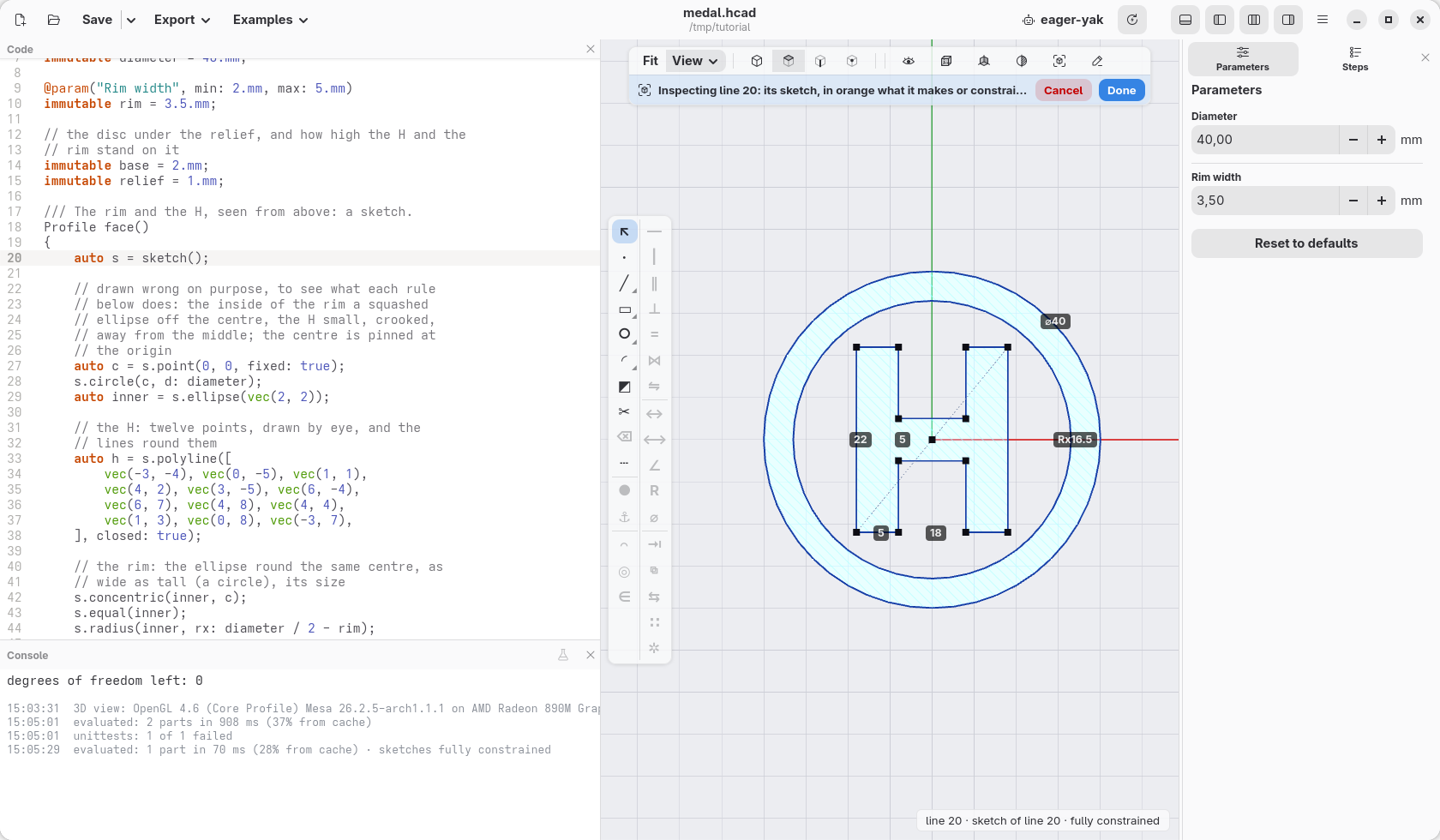Select the rectangle tool
This screenshot has width=1440, height=840.
624,309
